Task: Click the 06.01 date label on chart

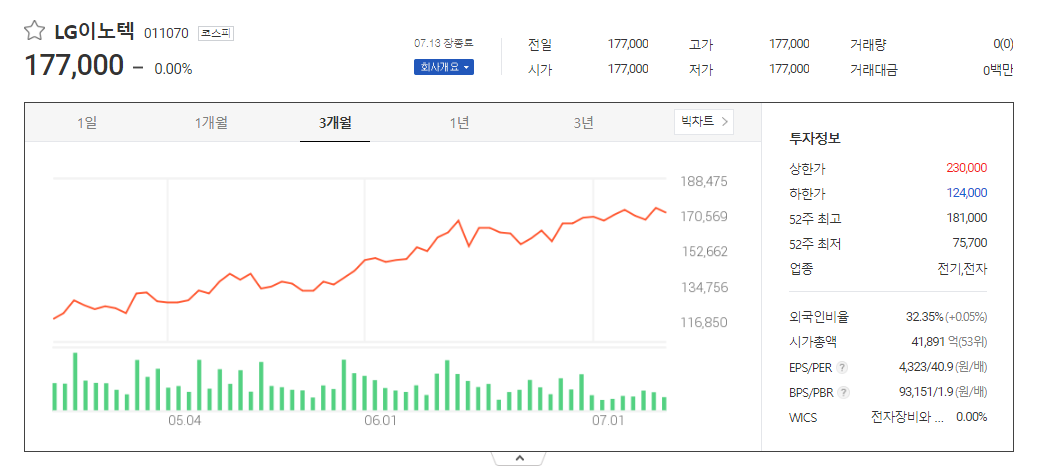Action: coord(380,421)
